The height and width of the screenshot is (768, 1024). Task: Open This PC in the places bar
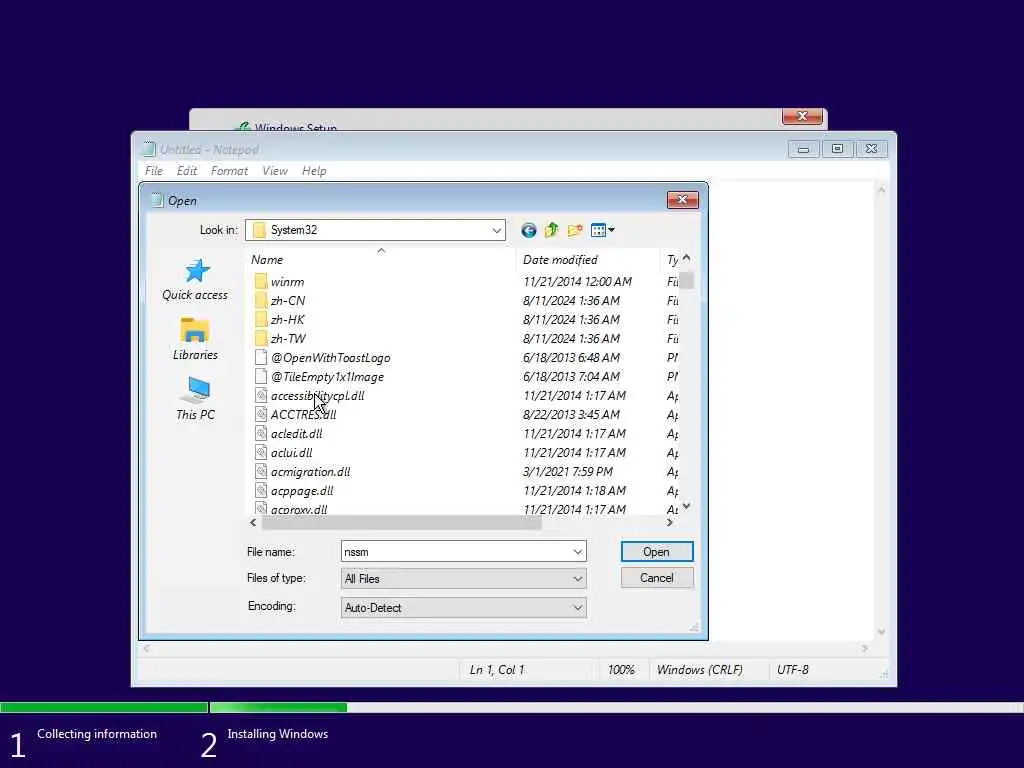click(195, 398)
